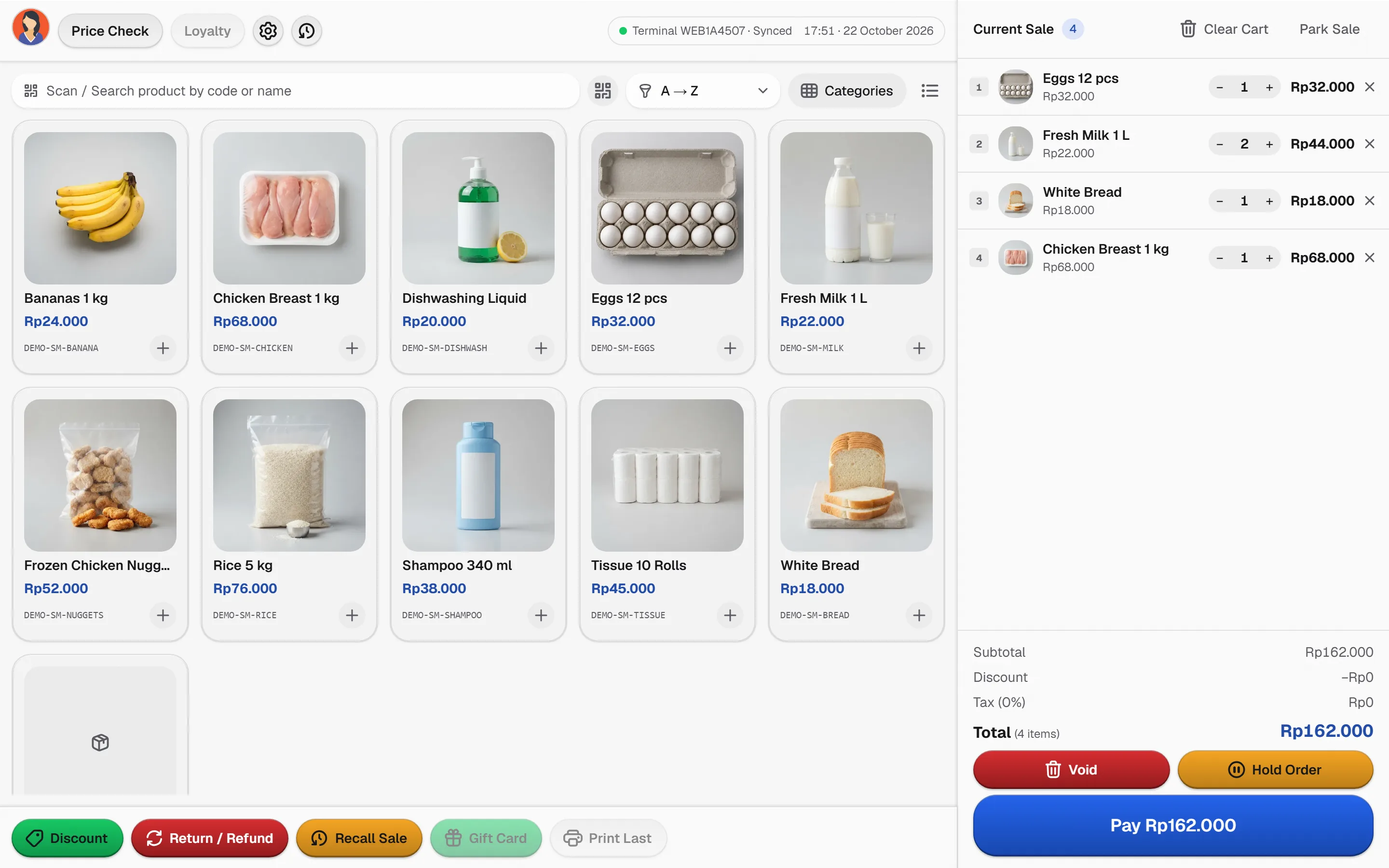
Task: Select the Tissue 10 Rolls product image
Action: [x=667, y=475]
